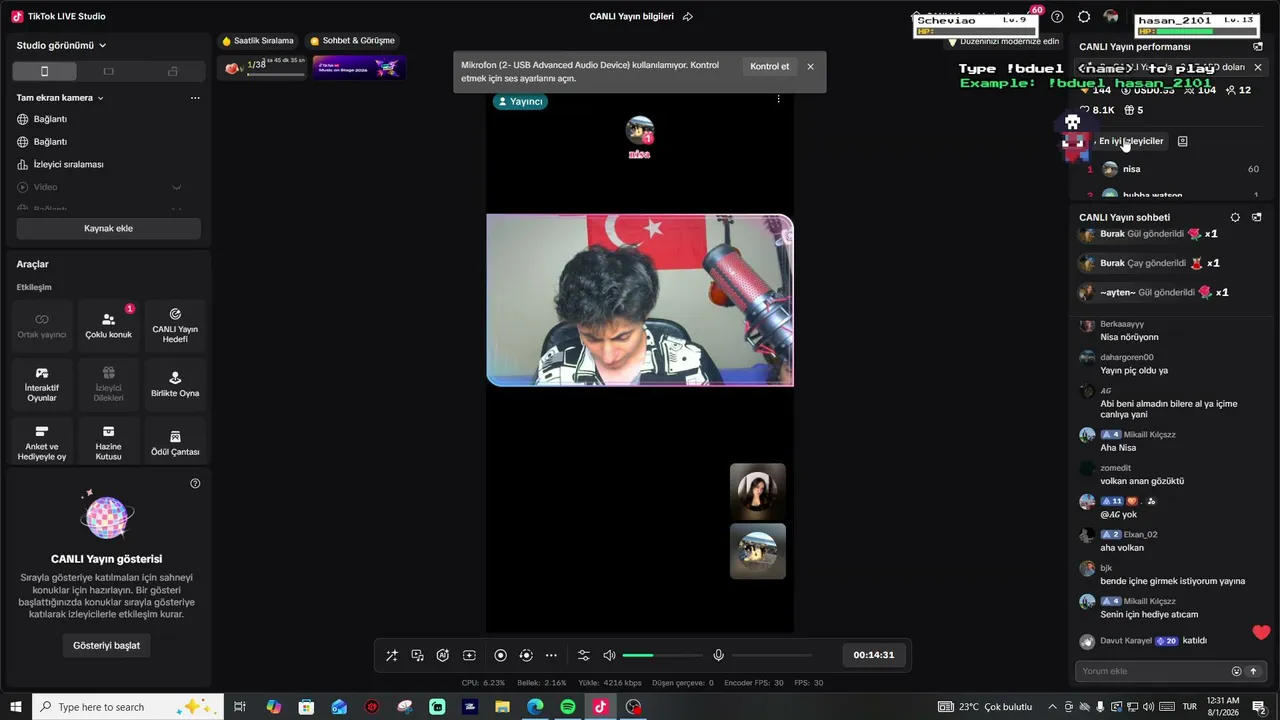The image size is (1280, 720).
Task: Open Spotify from the taskbar
Action: 568,707
